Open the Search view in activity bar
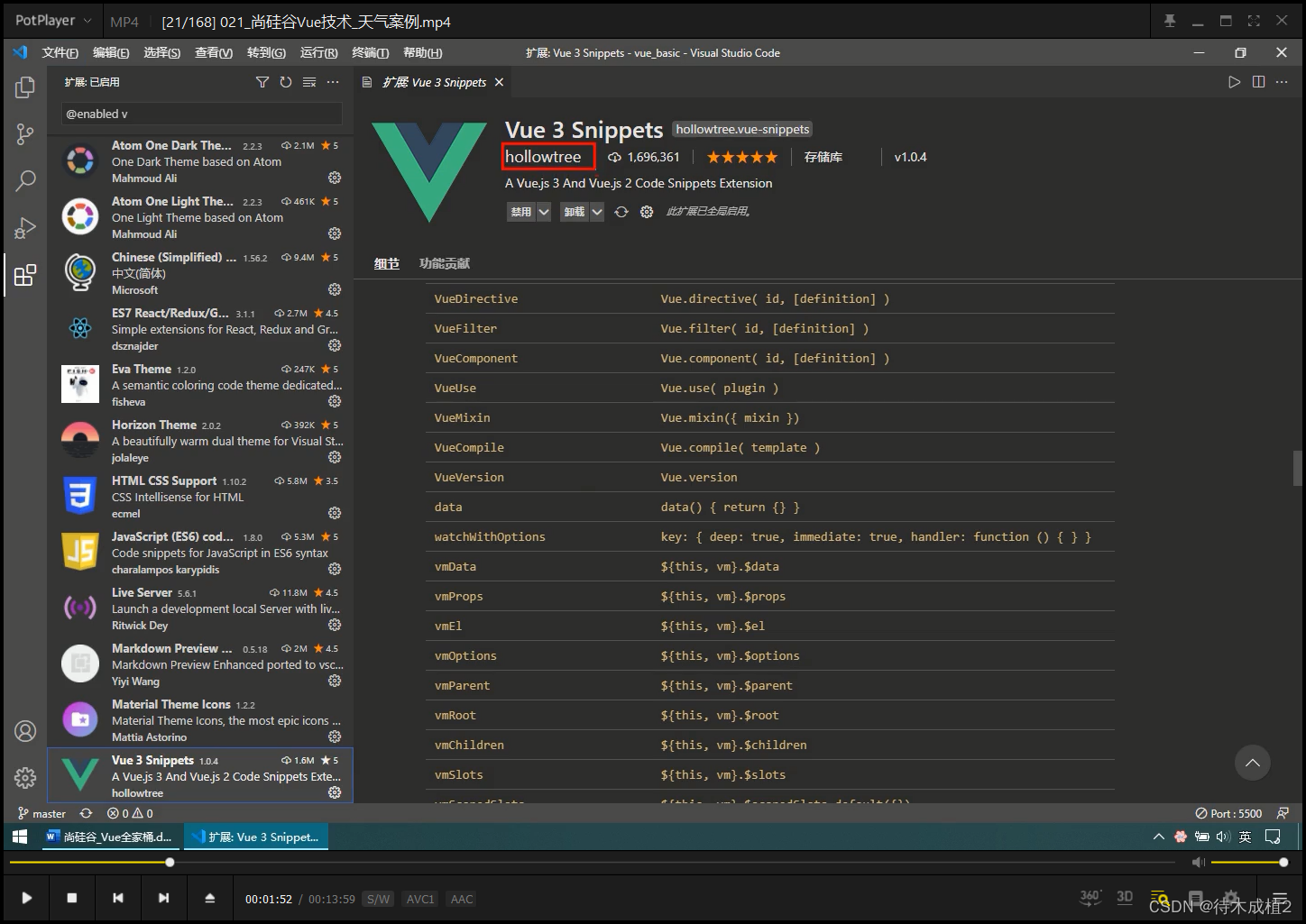The image size is (1306, 924). 25,180
